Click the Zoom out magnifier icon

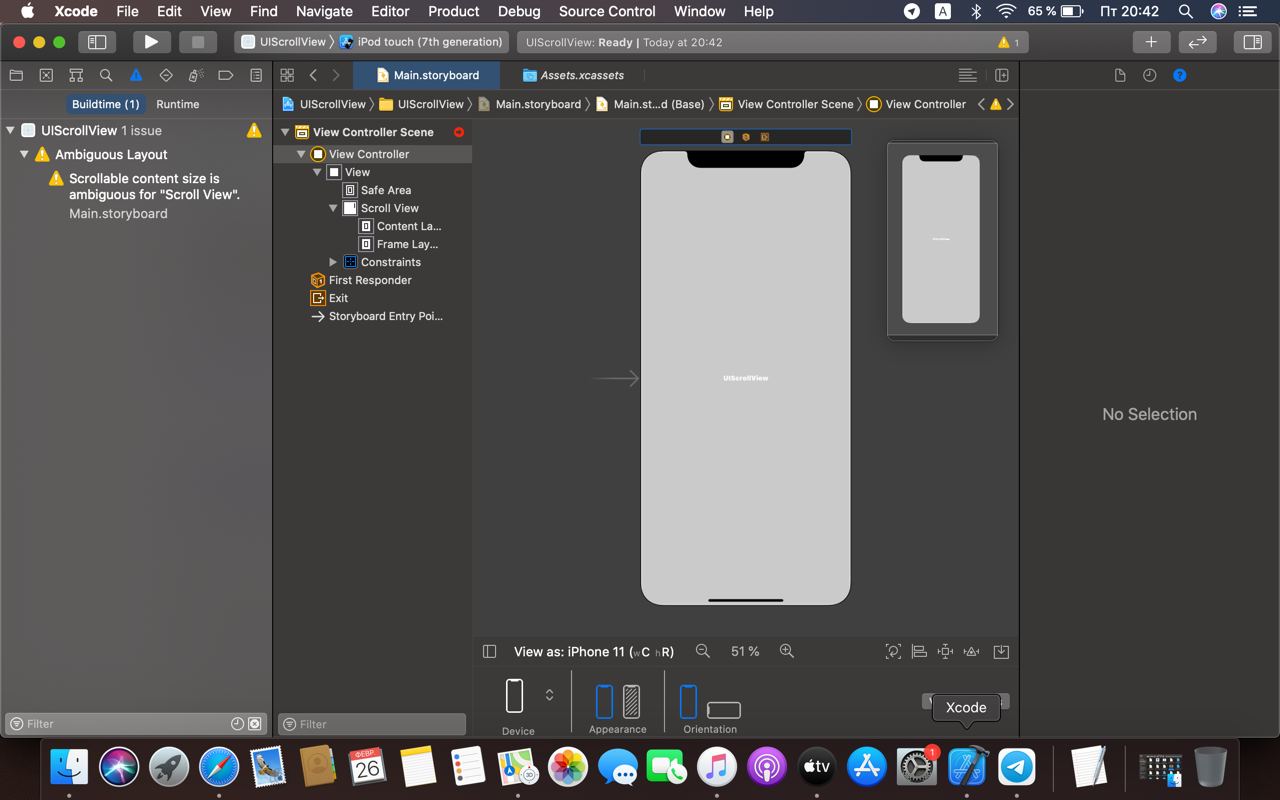coord(703,651)
